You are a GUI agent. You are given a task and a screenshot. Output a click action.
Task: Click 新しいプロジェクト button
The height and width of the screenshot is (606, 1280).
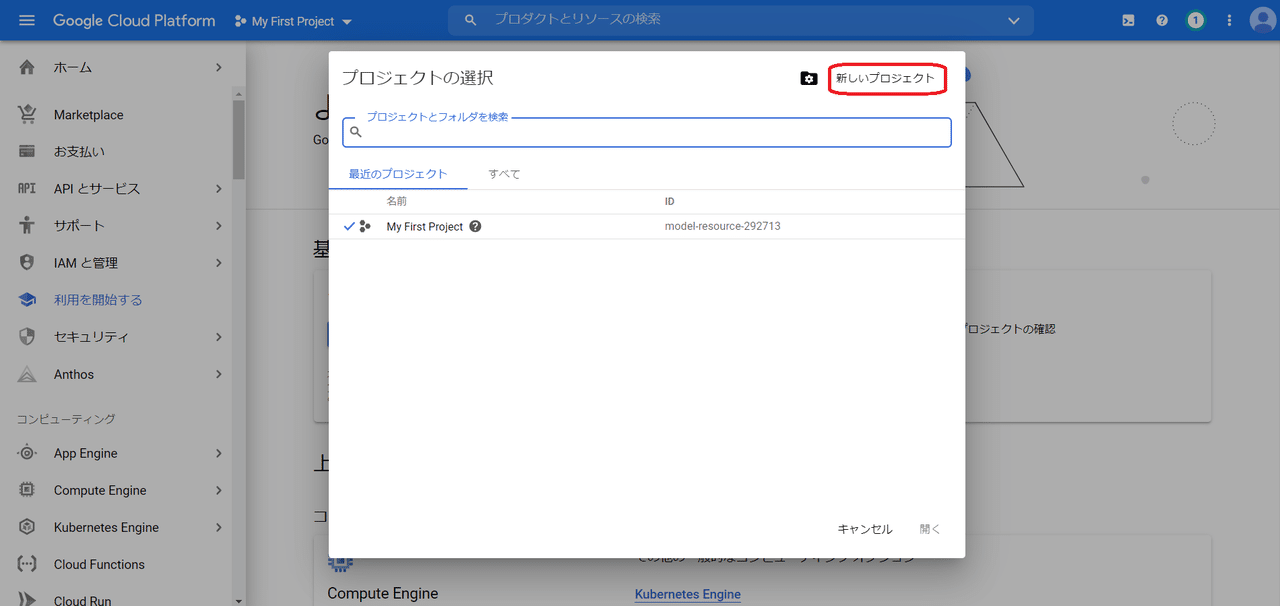pos(886,78)
